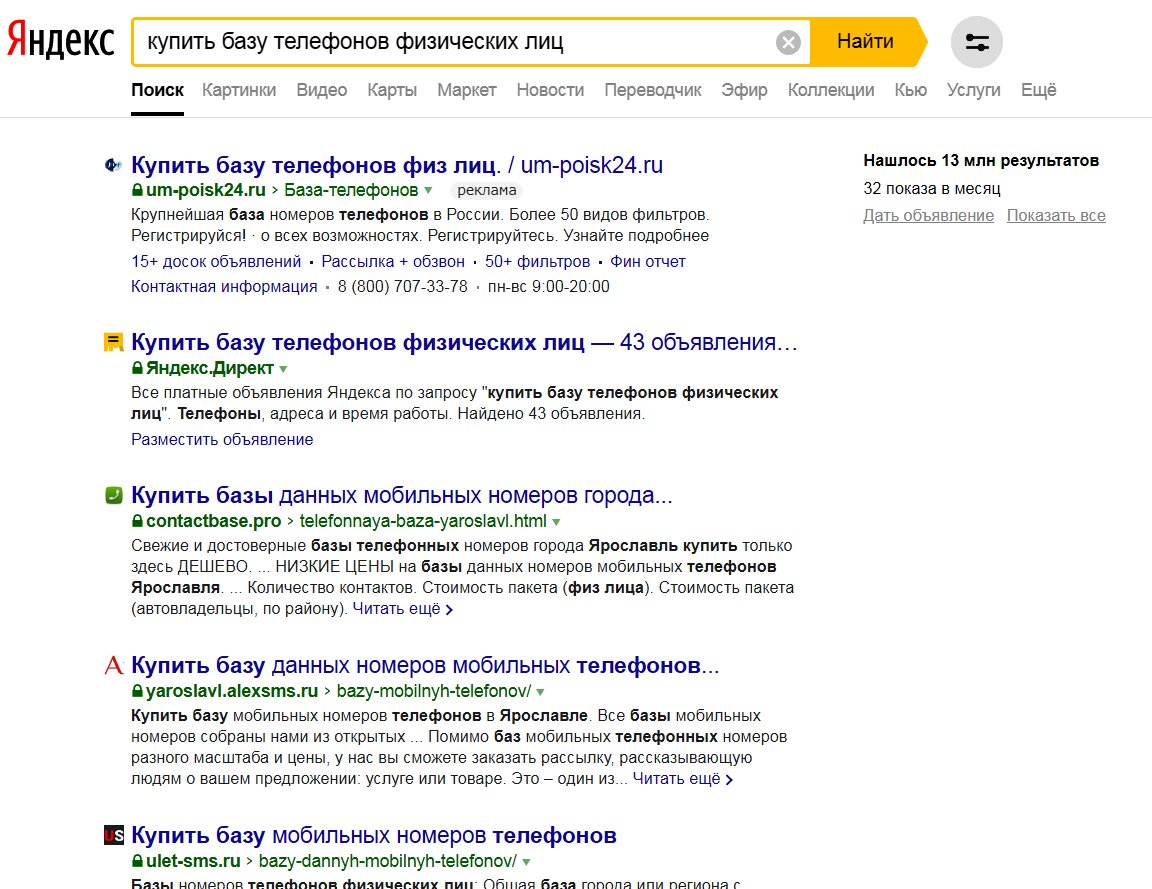Viewport: 1152px width, 889px height.
Task: Open Фин отчет sitelink
Action: (648, 262)
